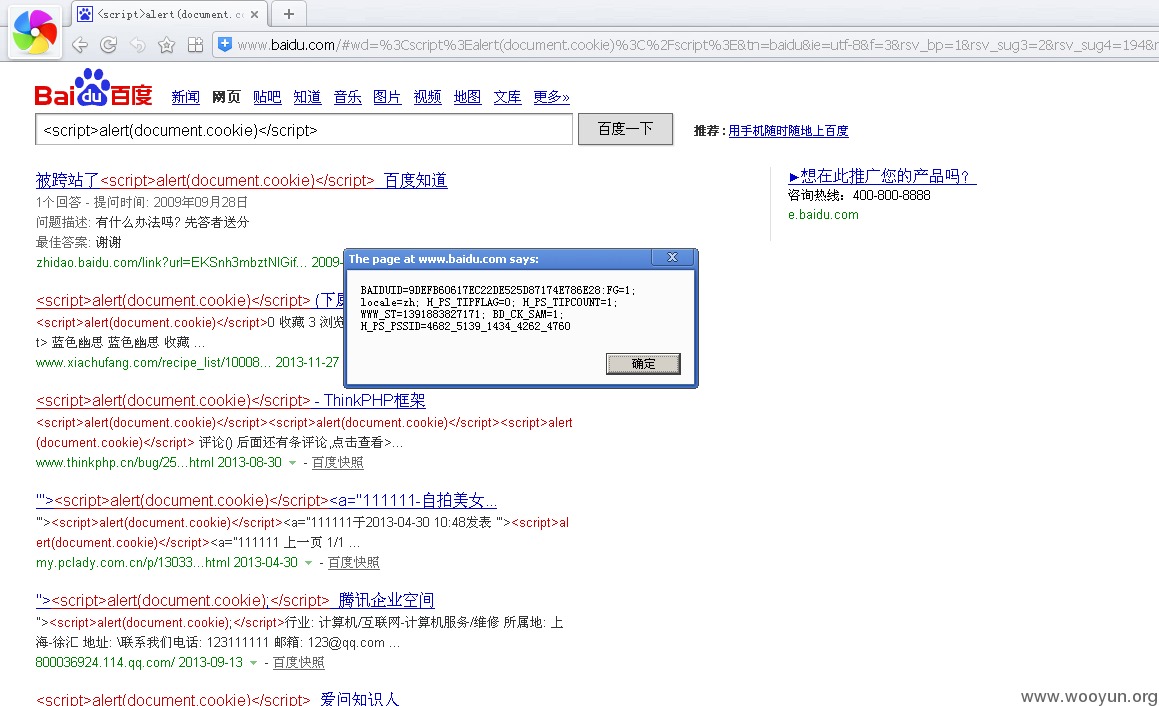Close the alert dialog with X button
The height and width of the screenshot is (706, 1159).
click(x=672, y=257)
